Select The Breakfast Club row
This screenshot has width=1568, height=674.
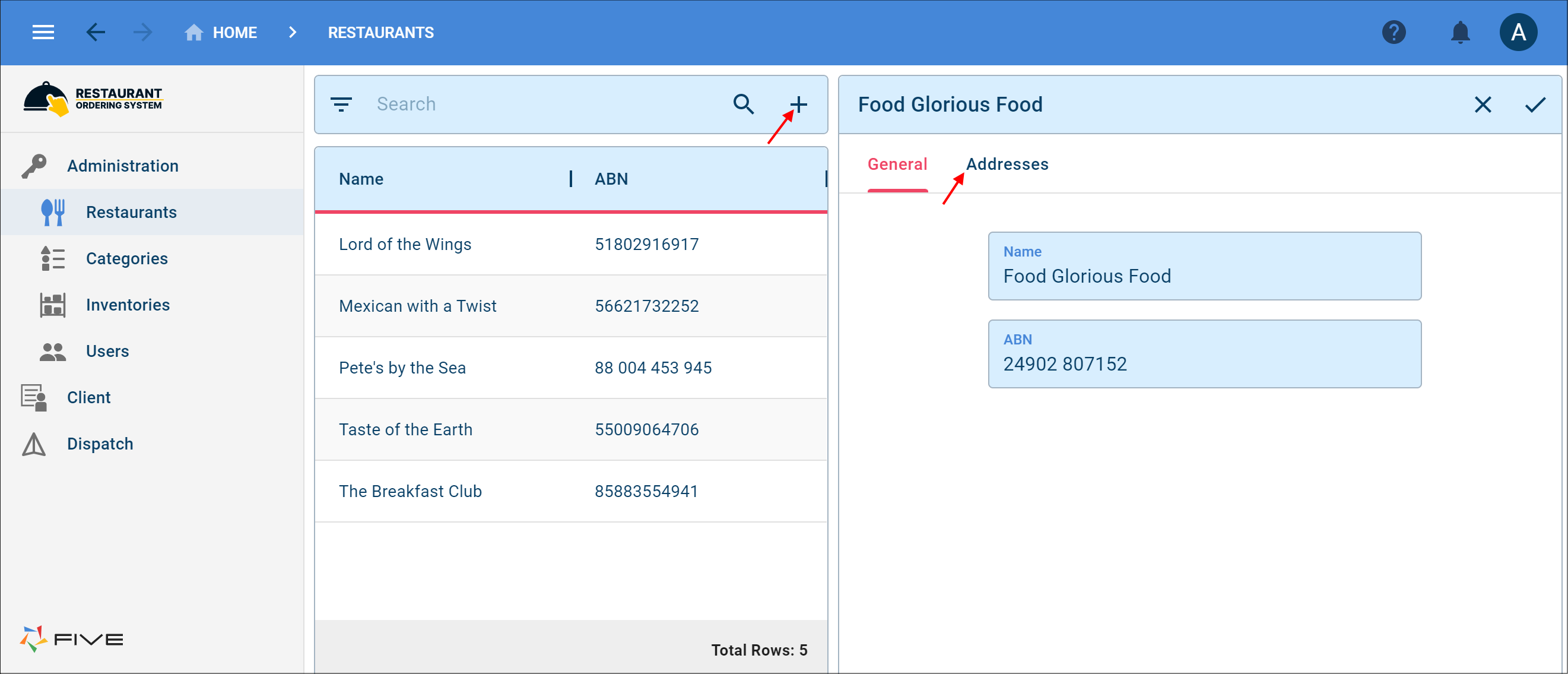[x=570, y=491]
